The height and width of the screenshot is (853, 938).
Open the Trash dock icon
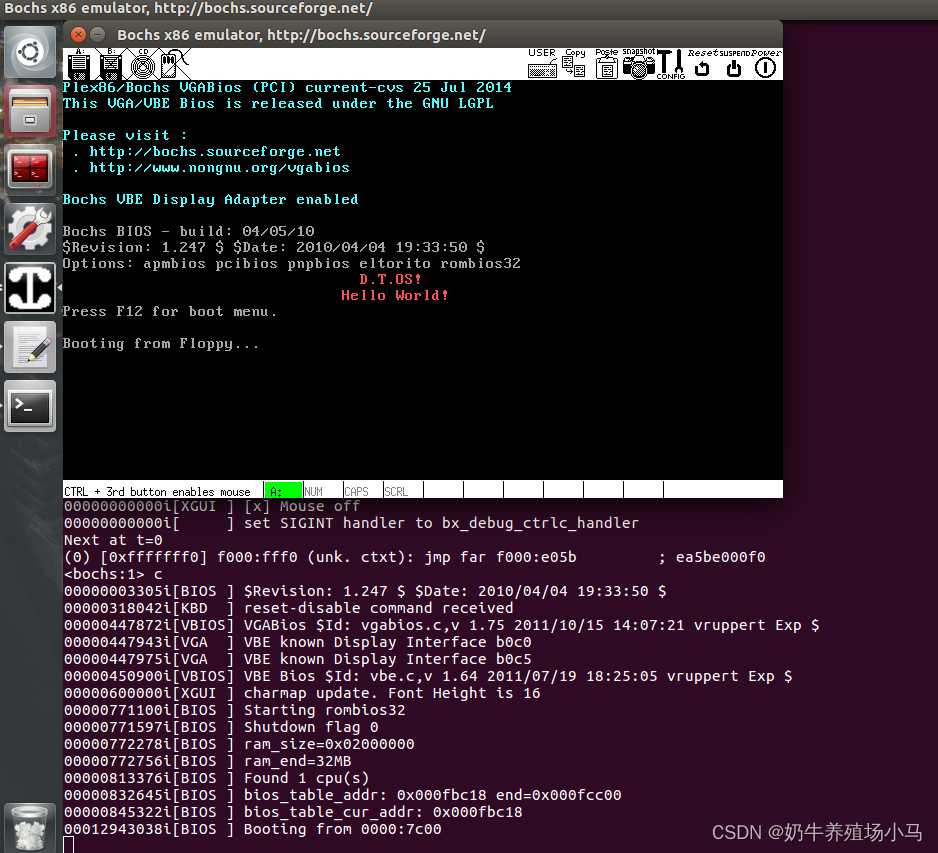(30, 828)
